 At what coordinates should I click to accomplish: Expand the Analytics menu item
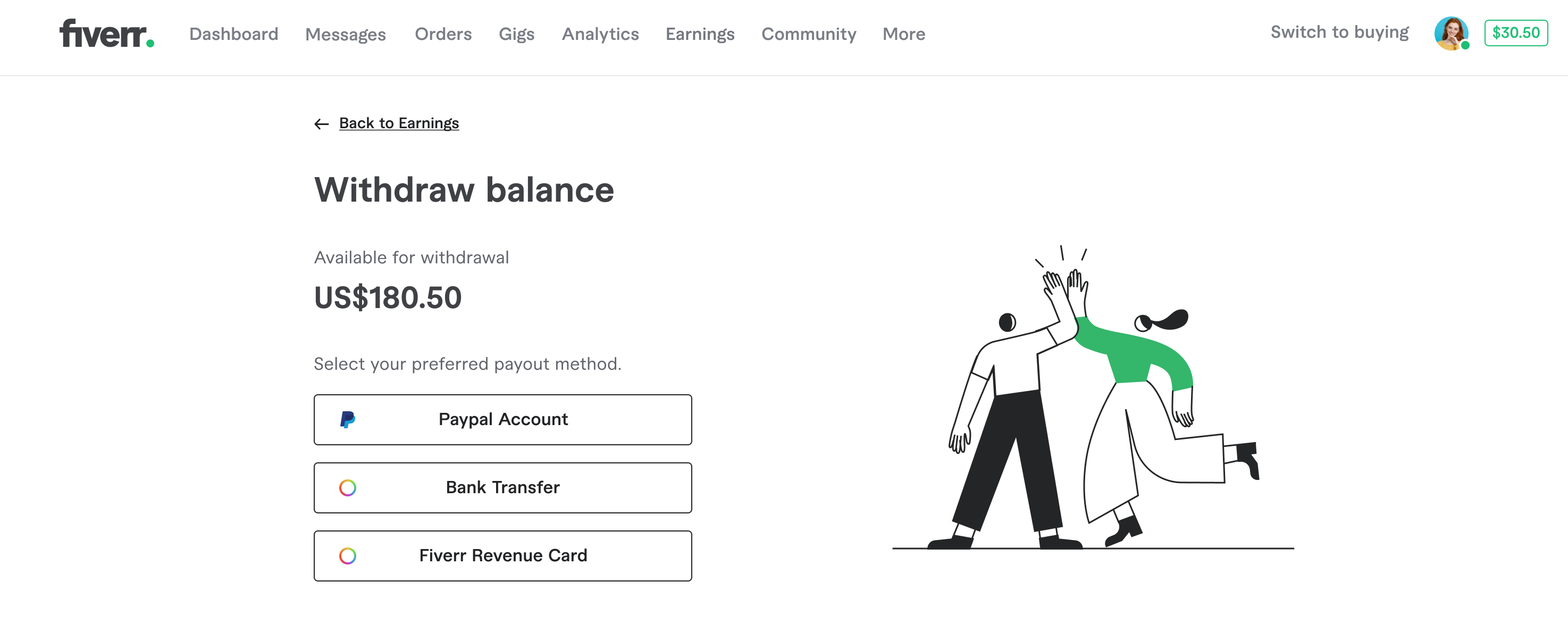click(600, 33)
